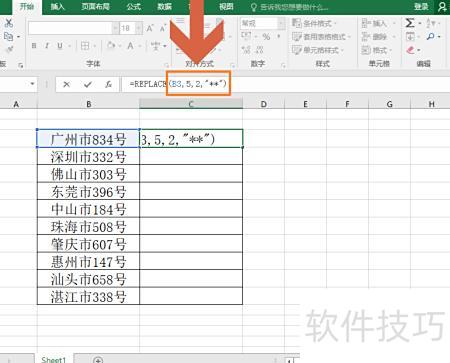Add a new sheet with plus icon
This screenshot has width=450, height=363.
click(x=98, y=360)
